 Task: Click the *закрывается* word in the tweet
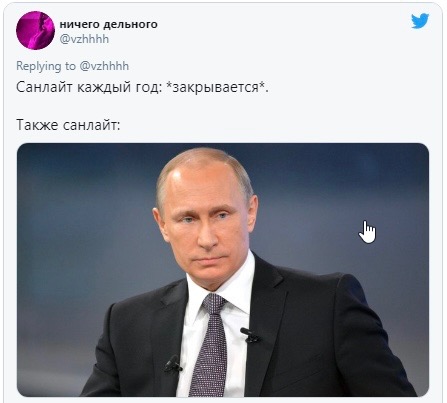(x=217, y=87)
